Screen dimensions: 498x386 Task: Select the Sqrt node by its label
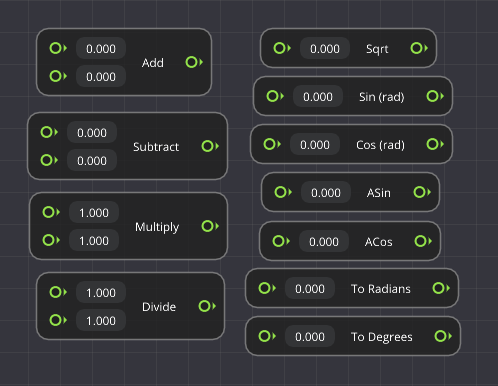tap(377, 49)
